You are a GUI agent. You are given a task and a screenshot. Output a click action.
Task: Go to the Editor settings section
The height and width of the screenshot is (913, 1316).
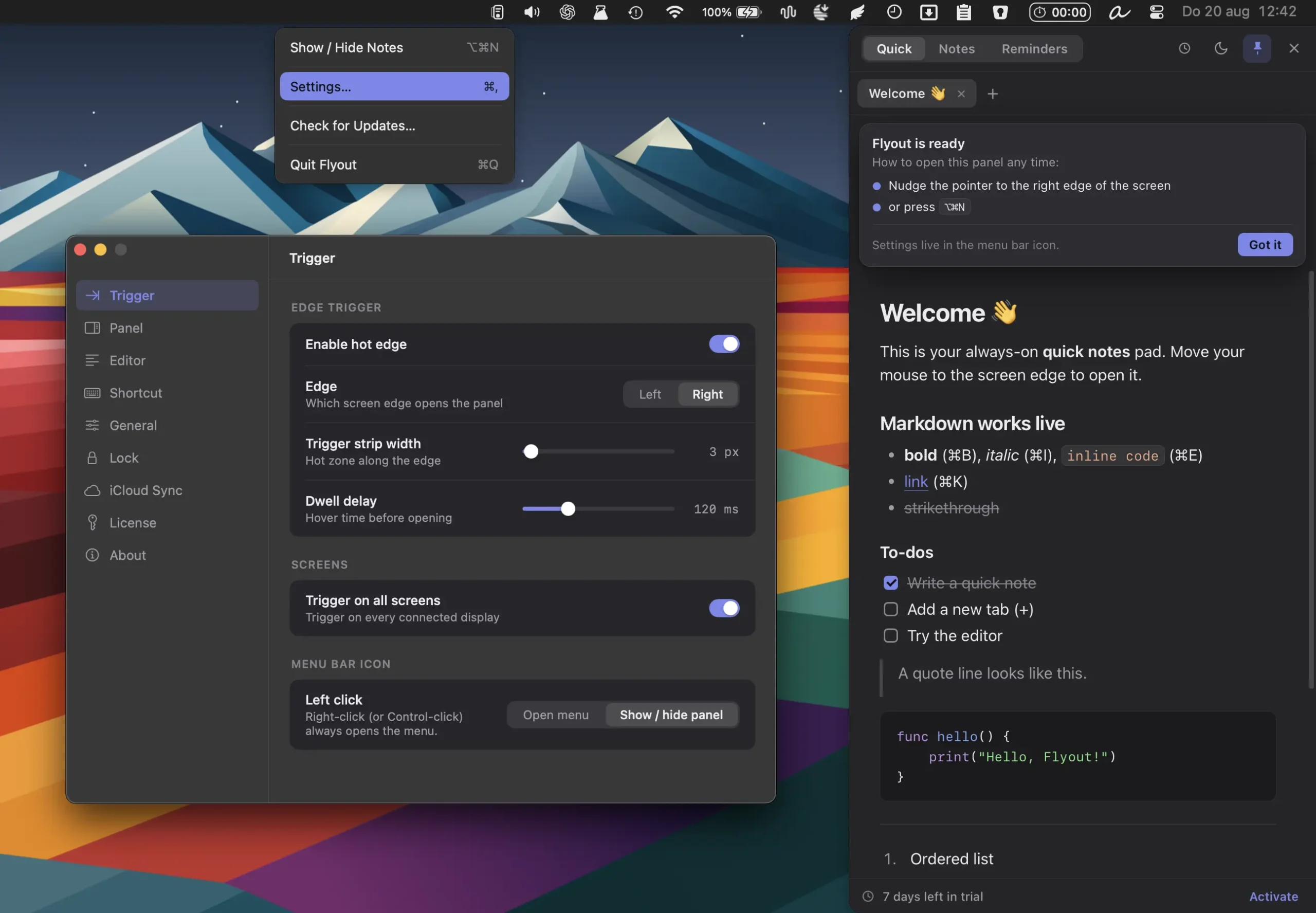click(167, 360)
